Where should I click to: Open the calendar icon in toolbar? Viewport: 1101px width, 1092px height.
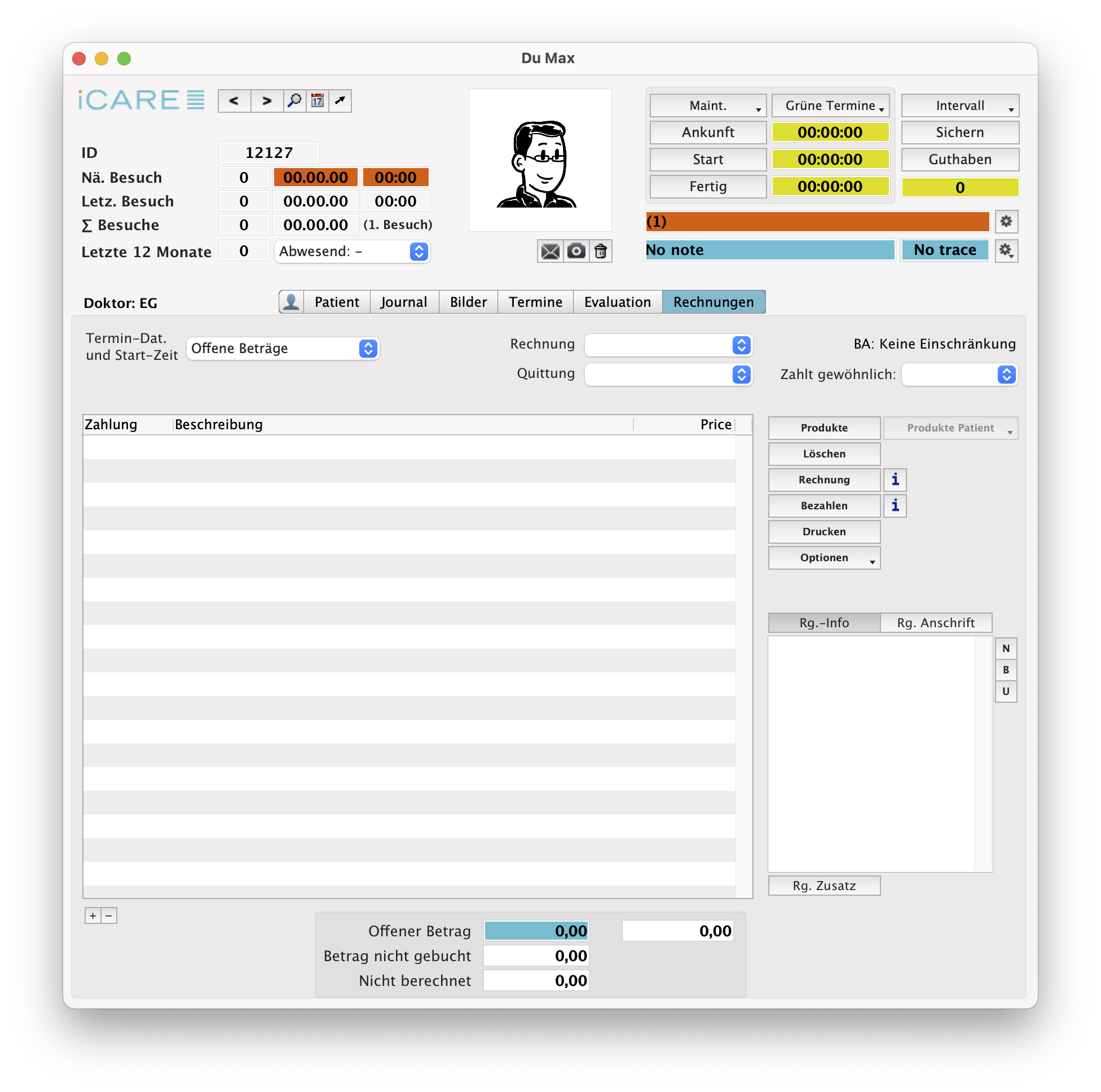pyautogui.click(x=318, y=101)
